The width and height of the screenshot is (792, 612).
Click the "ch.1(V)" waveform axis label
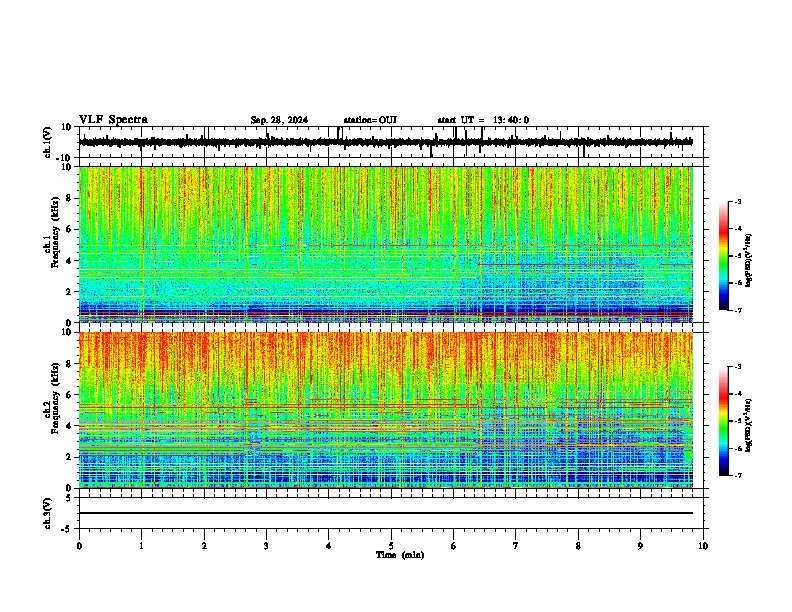coord(48,142)
